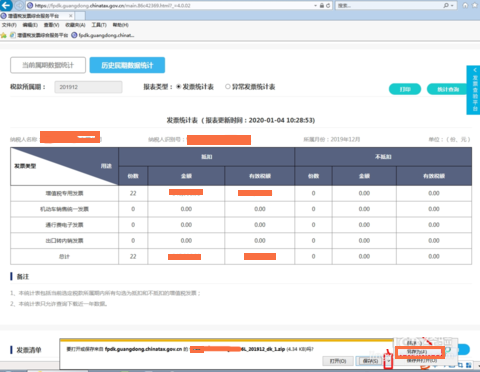
Task: Click the 增值税专用发票 row label
Action: [x=64, y=193]
